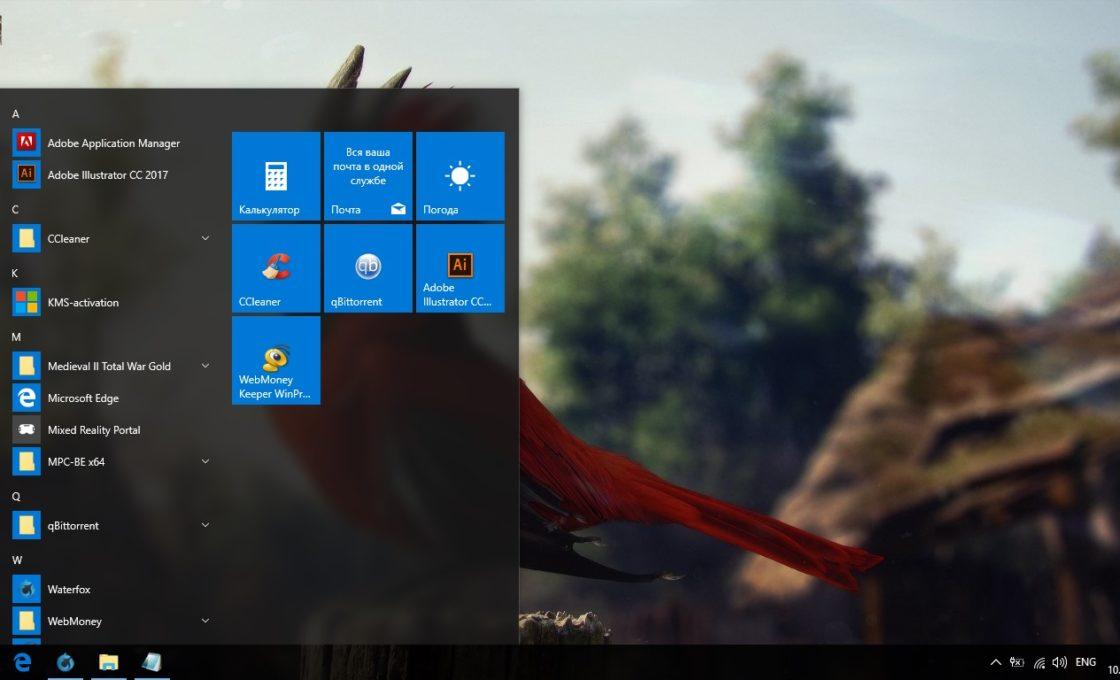The height and width of the screenshot is (680, 1120).
Task: Open the Почта mail tile
Action: pos(368,176)
